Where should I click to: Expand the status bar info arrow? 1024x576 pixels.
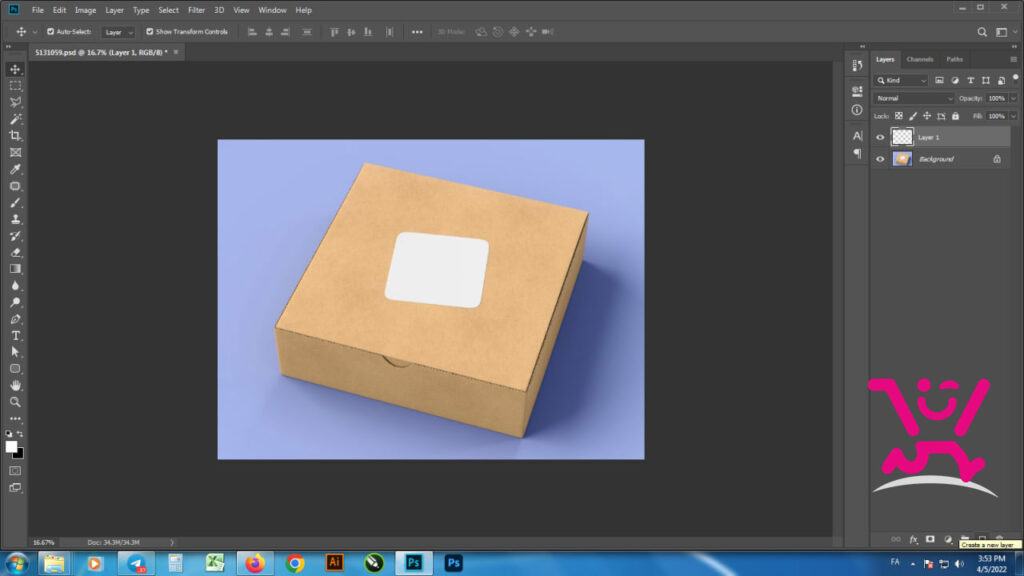click(172, 543)
